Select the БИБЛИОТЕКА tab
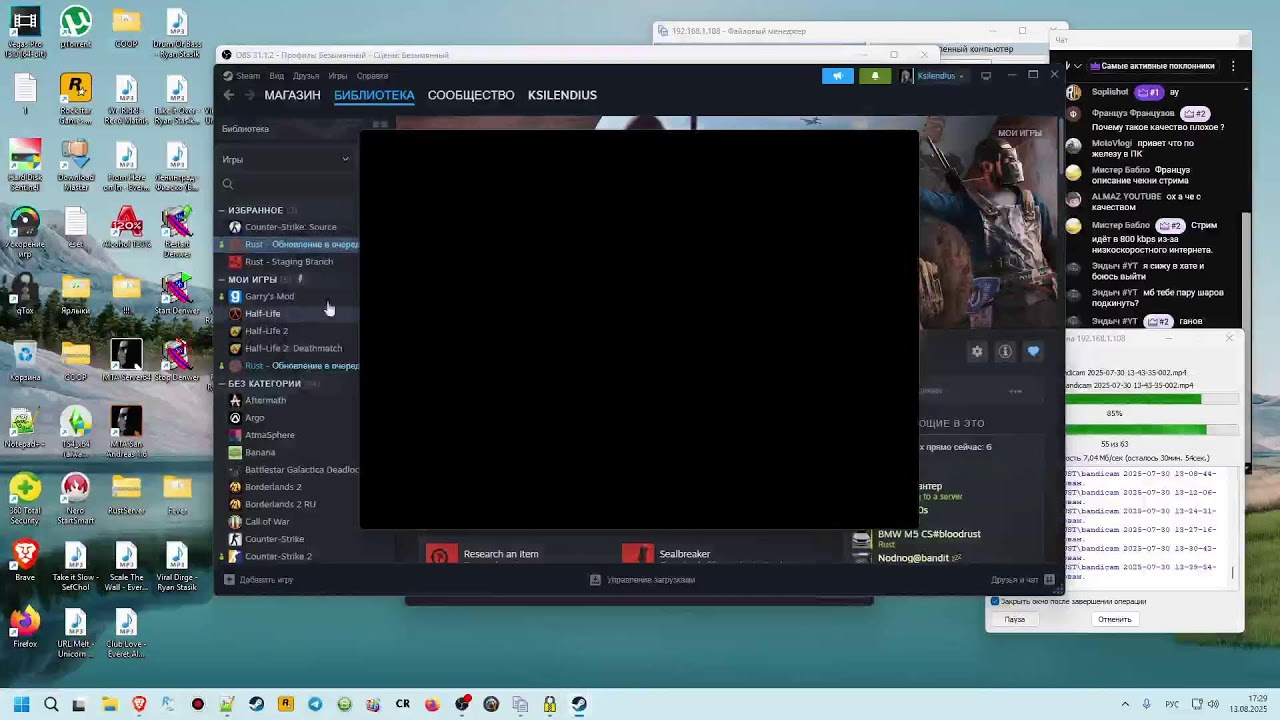 click(374, 95)
